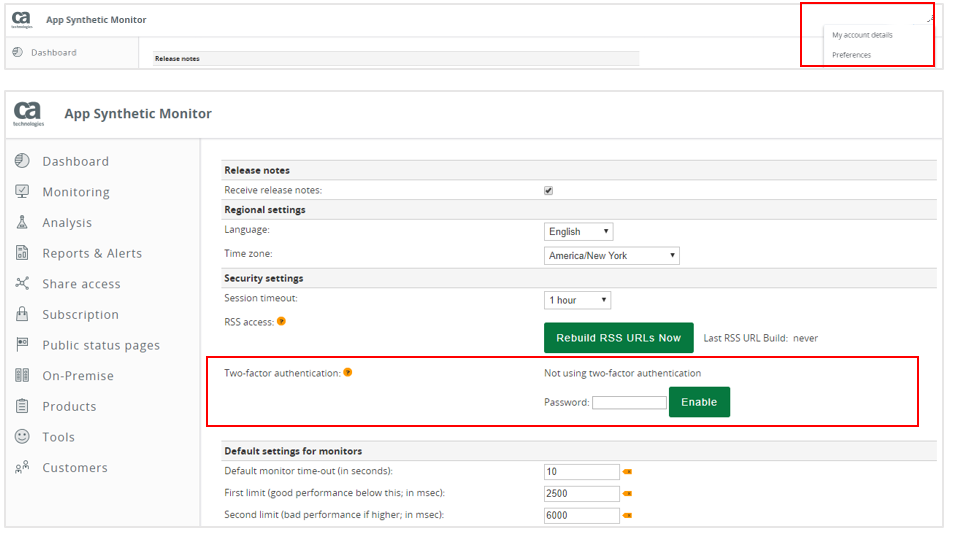
Task: Click the Monitoring screen icon
Action: (22, 191)
